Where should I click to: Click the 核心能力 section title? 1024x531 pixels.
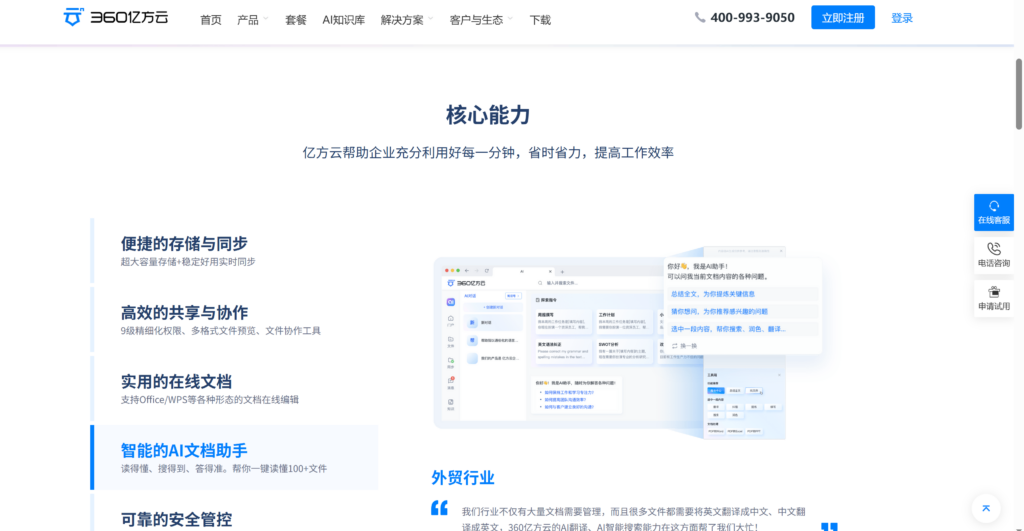click(x=488, y=115)
